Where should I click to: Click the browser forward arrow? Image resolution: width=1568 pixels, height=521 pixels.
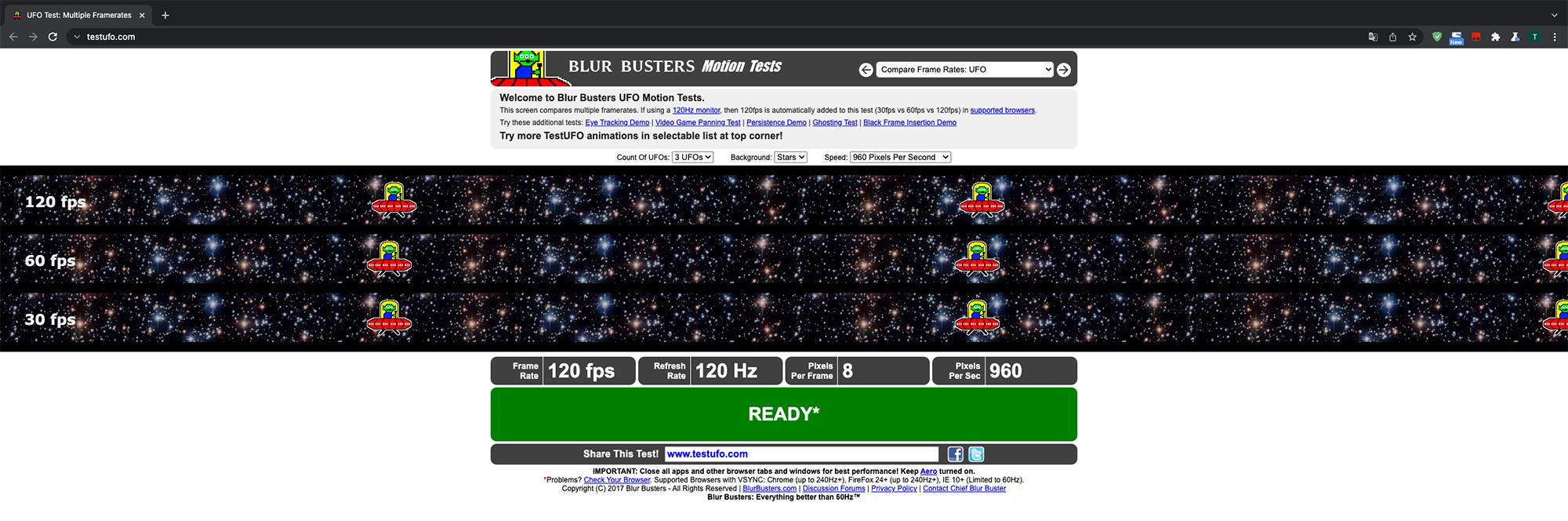(33, 37)
